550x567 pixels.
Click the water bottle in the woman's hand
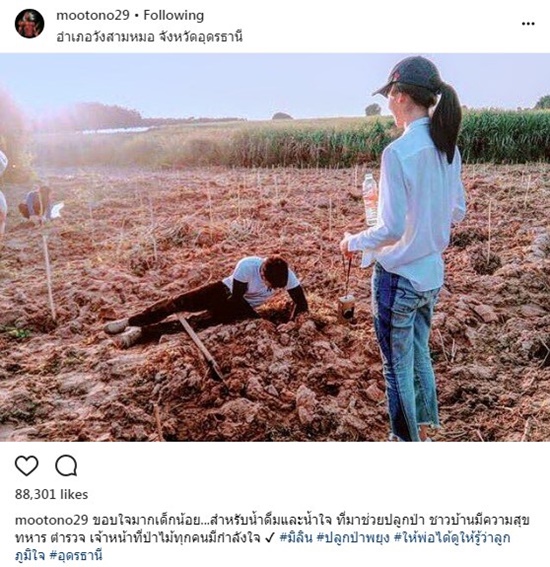click(x=370, y=199)
